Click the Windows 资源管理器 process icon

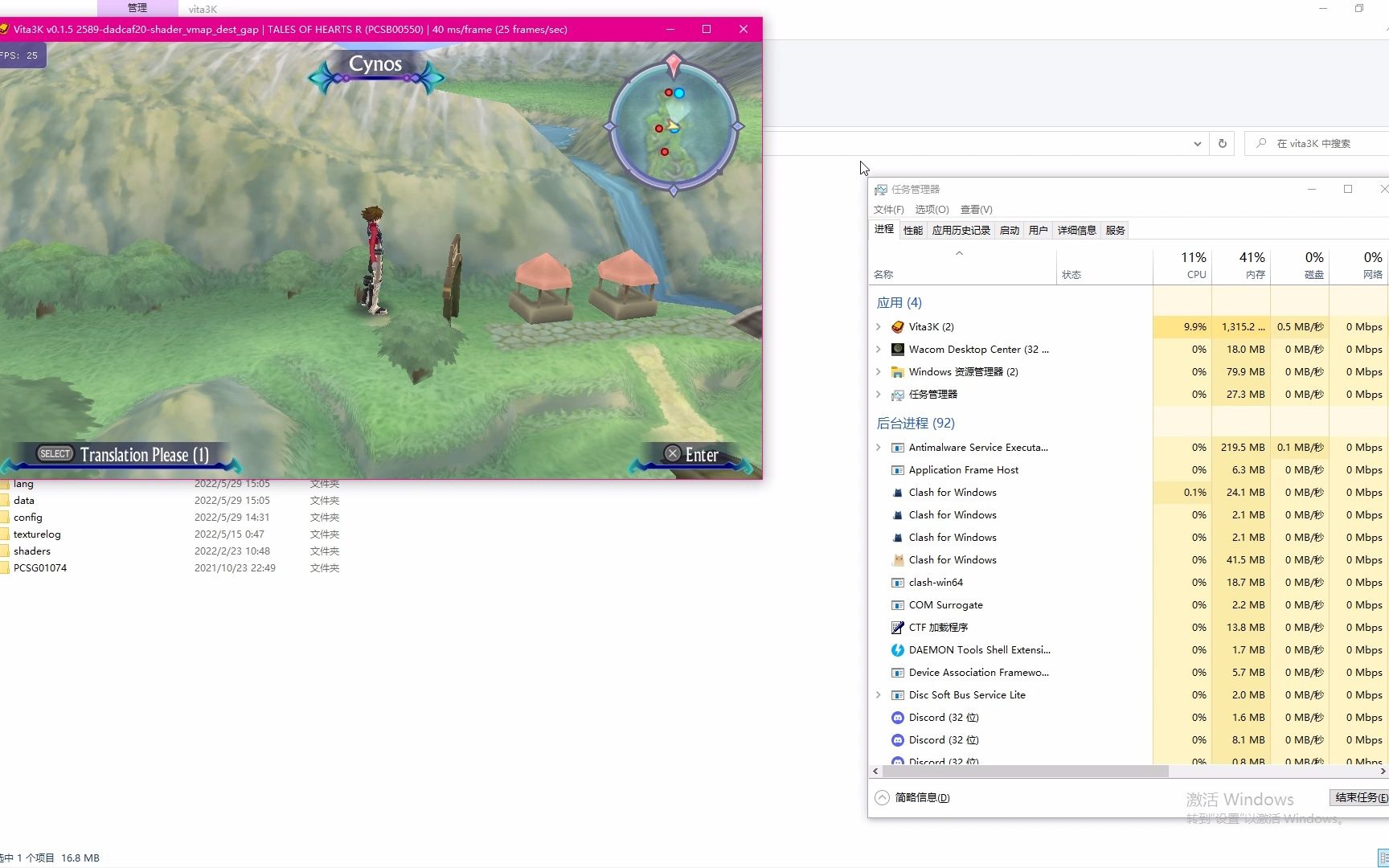click(x=898, y=372)
